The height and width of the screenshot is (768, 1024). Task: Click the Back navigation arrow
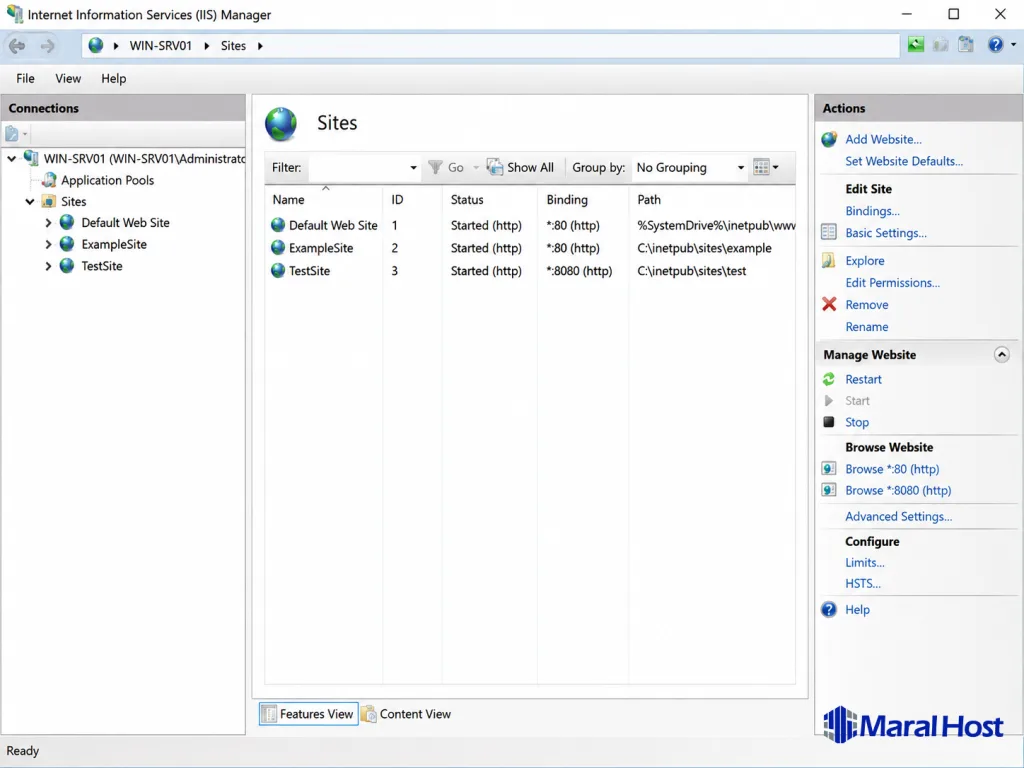(17, 46)
